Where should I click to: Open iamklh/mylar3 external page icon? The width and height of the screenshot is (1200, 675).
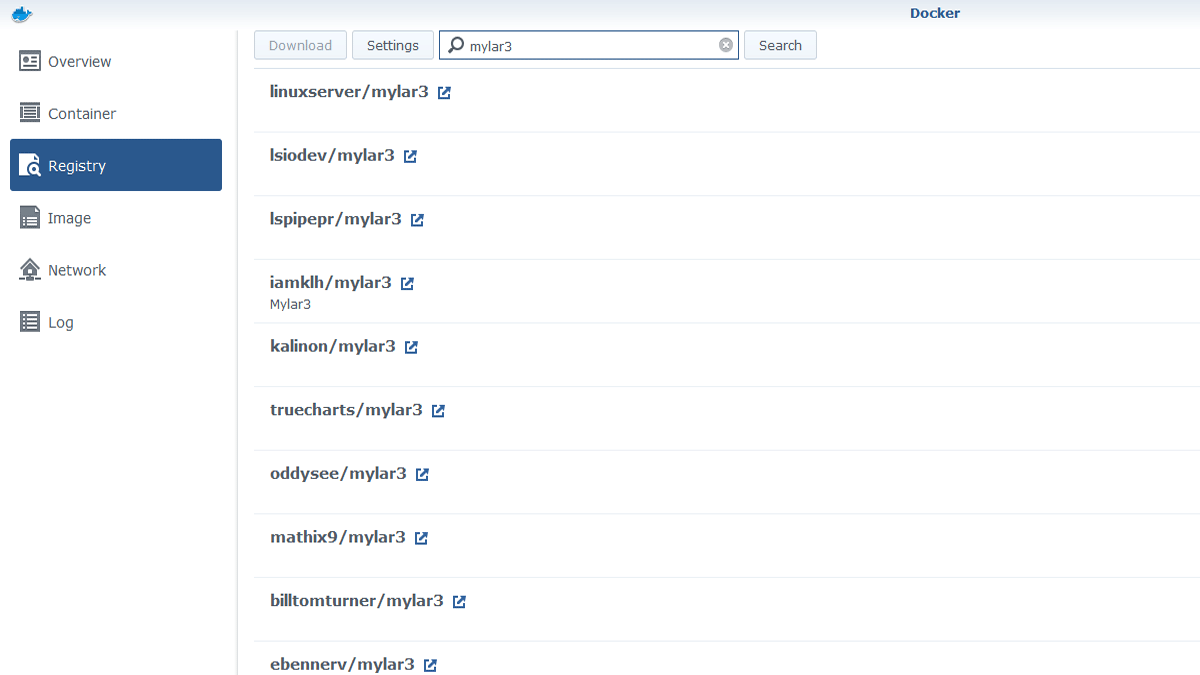(x=407, y=284)
